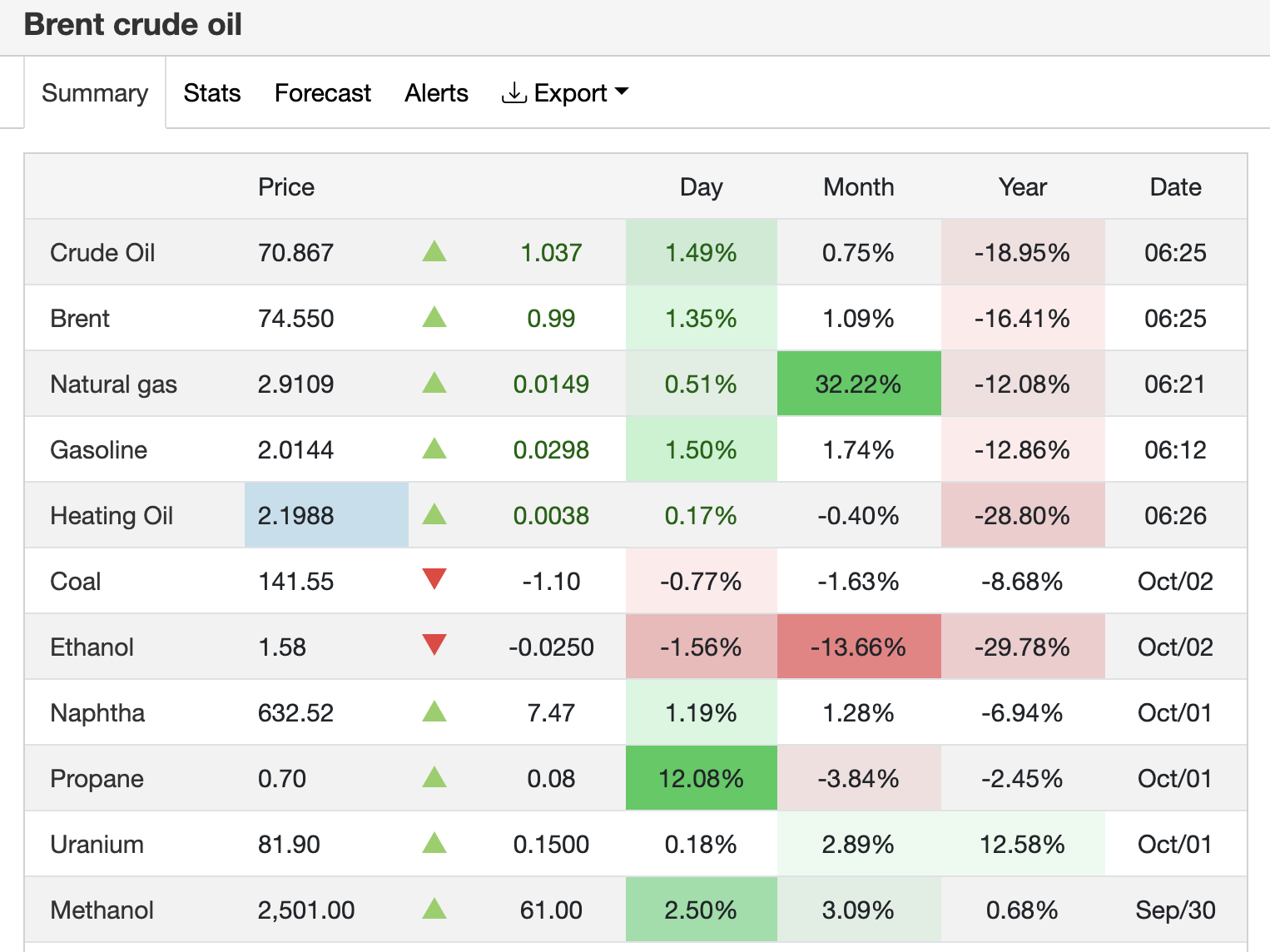Open the Uranium commodity link
Screen dimensions: 1270x952
[x=97, y=844]
